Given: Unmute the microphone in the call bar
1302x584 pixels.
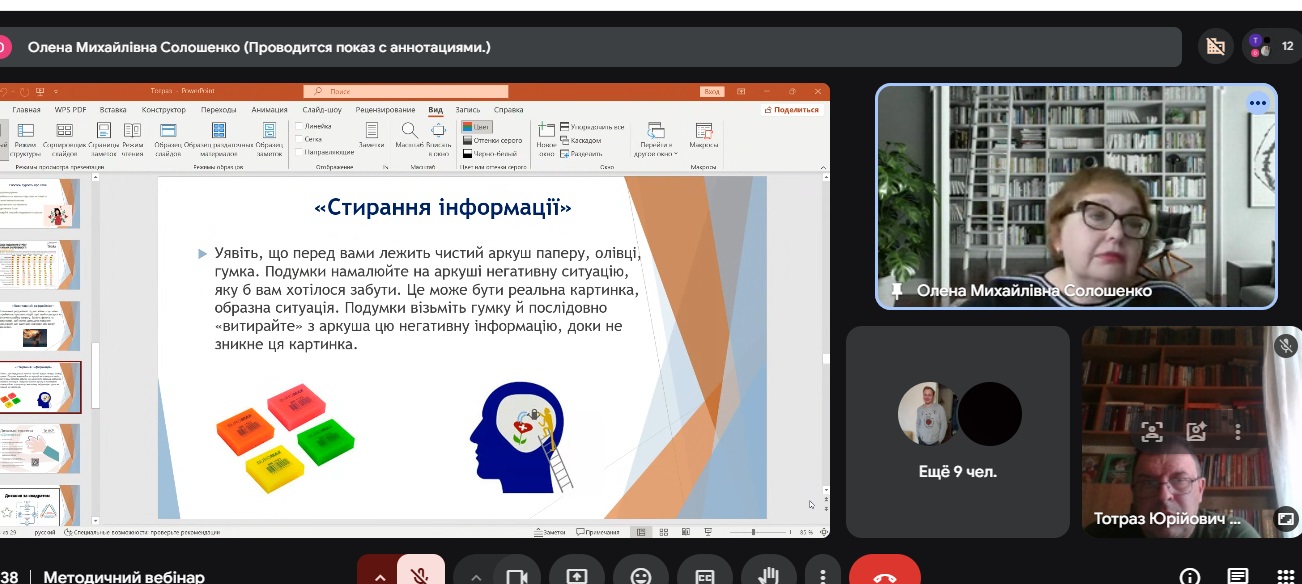Looking at the screenshot, I should pyautogui.click(x=422, y=575).
